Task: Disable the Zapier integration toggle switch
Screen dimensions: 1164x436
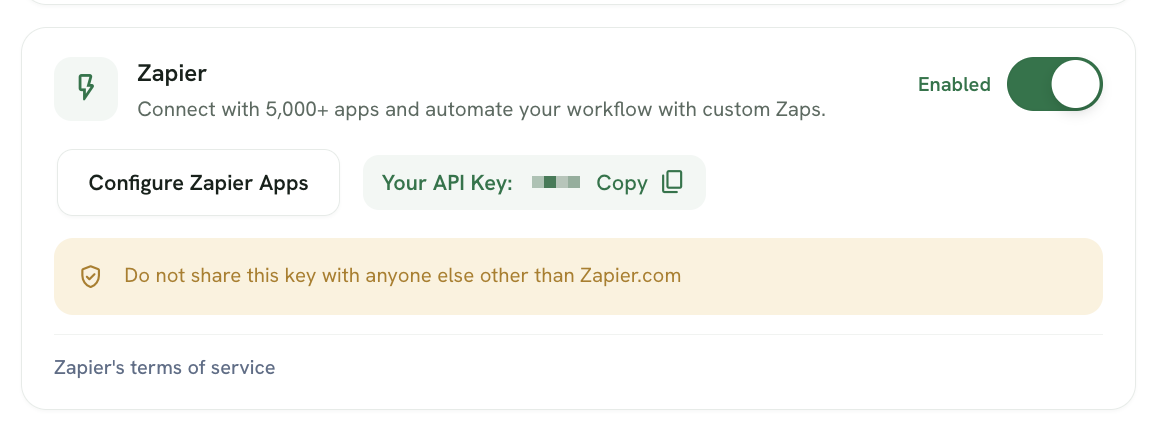Action: [x=1054, y=84]
